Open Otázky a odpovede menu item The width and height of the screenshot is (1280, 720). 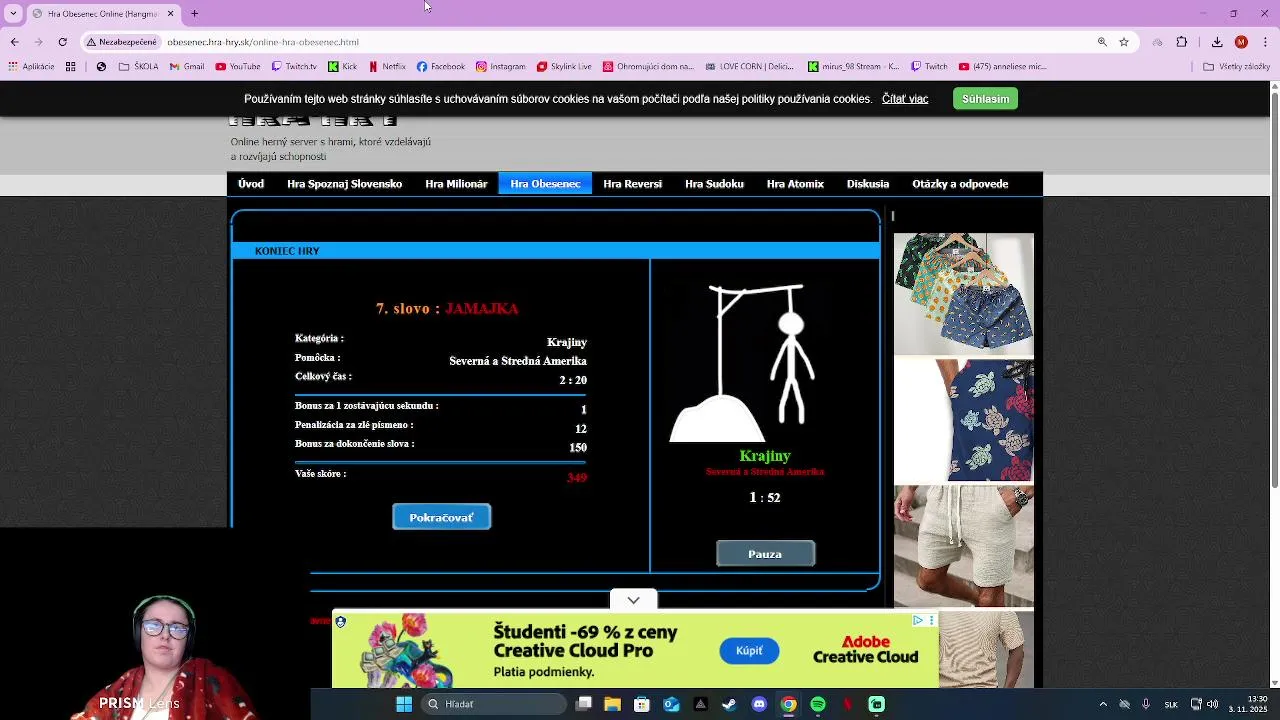960,184
